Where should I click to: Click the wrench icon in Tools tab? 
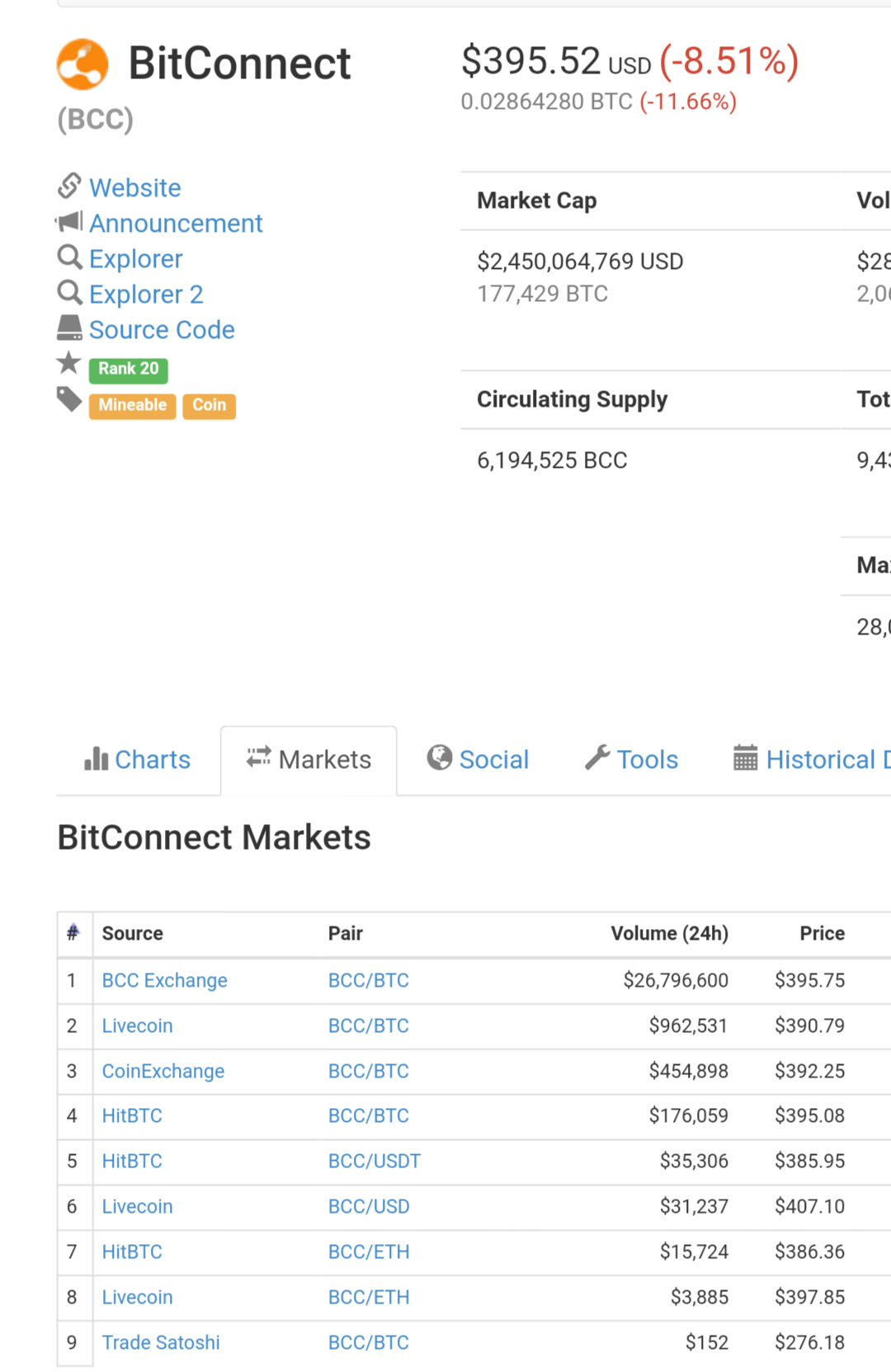[597, 757]
